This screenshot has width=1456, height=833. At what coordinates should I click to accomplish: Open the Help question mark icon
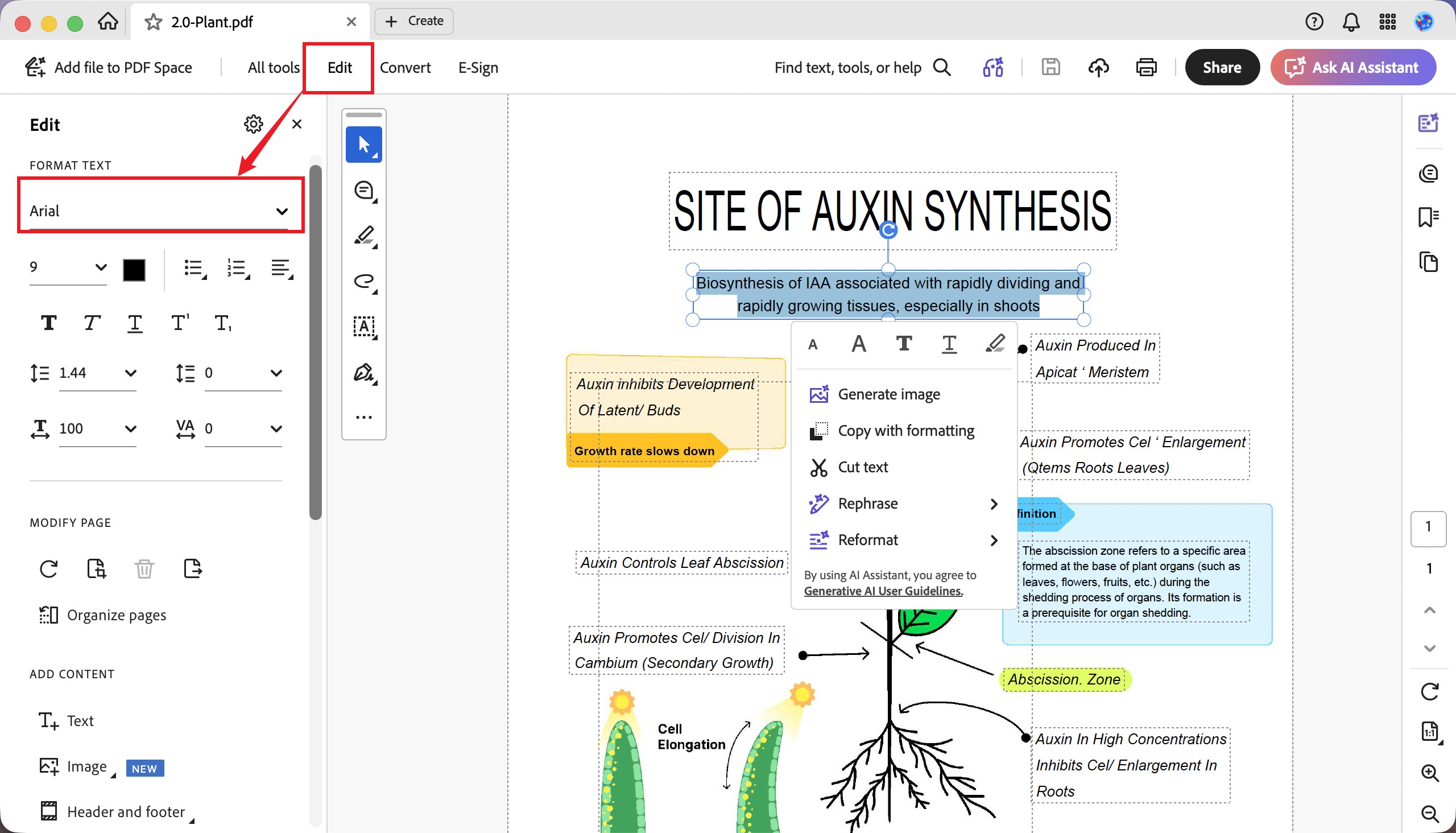1314,22
